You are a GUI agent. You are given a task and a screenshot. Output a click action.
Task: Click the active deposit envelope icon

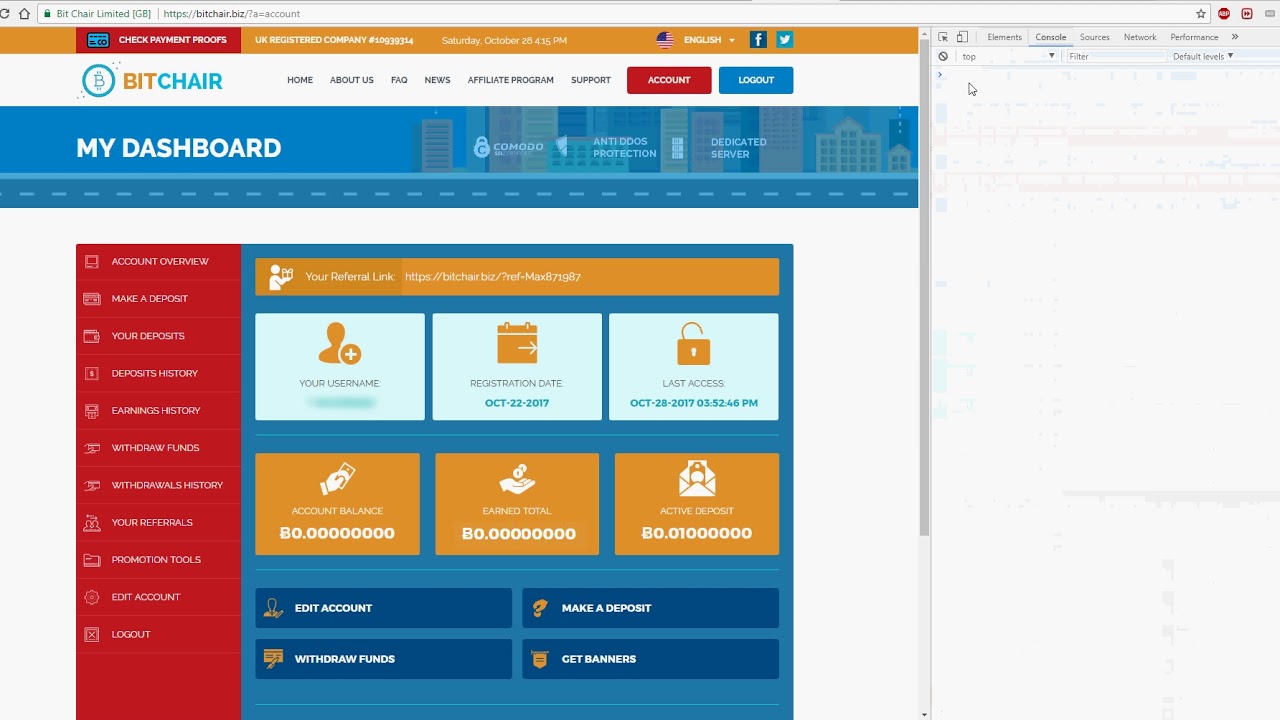[697, 479]
